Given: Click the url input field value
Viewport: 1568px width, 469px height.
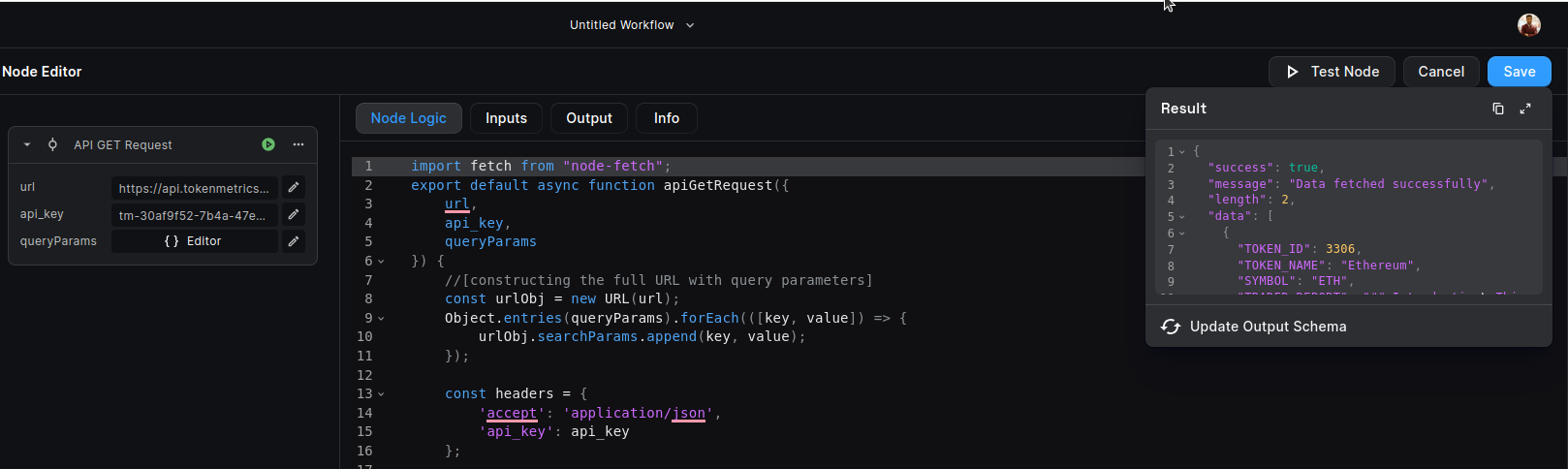Looking at the screenshot, I should click(194, 188).
